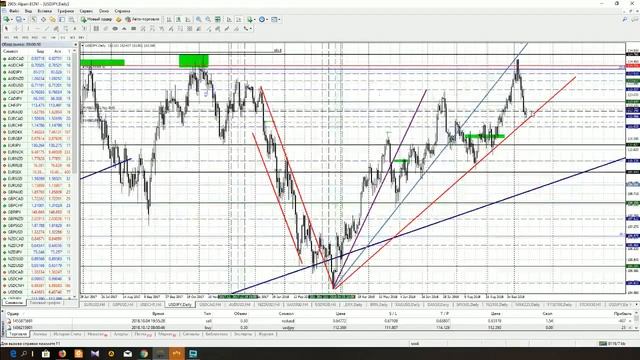Click the Zoom In magnifier icon
Viewport: 640px width, 360px height.
click(198, 19)
